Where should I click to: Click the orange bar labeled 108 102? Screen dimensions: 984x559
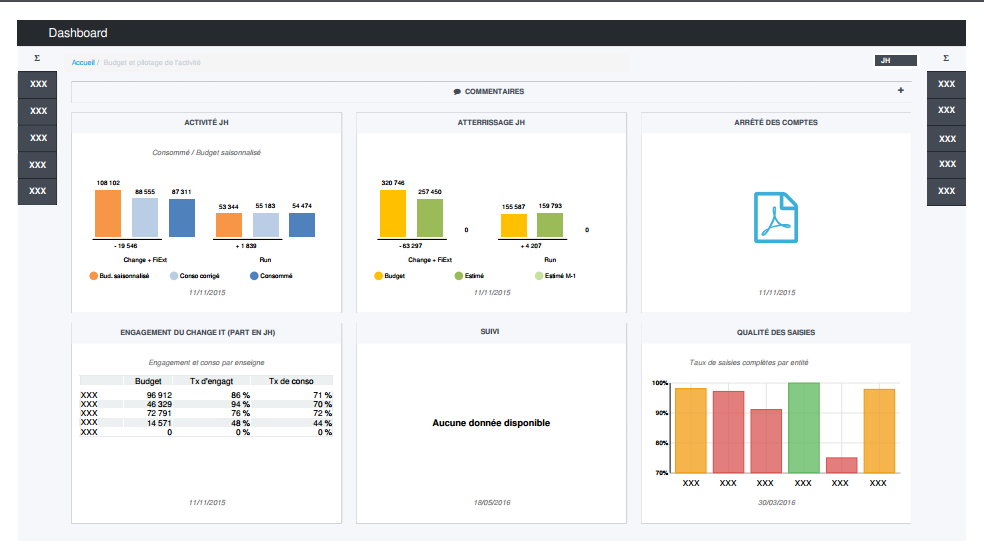(x=108, y=213)
